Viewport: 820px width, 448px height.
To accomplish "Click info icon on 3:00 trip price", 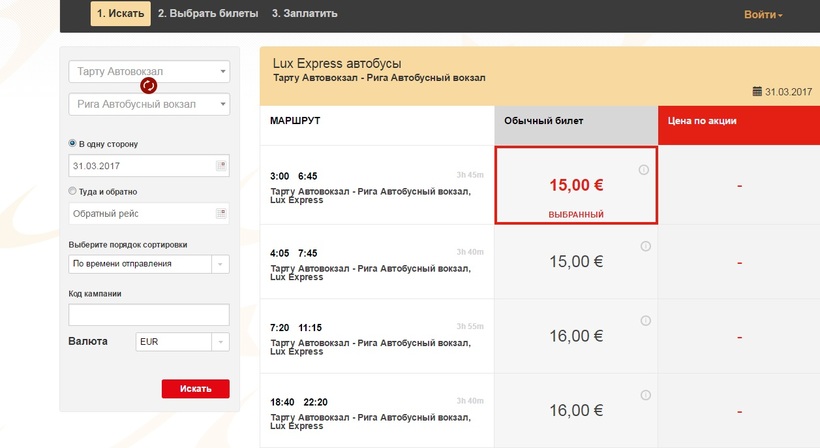I will point(644,170).
